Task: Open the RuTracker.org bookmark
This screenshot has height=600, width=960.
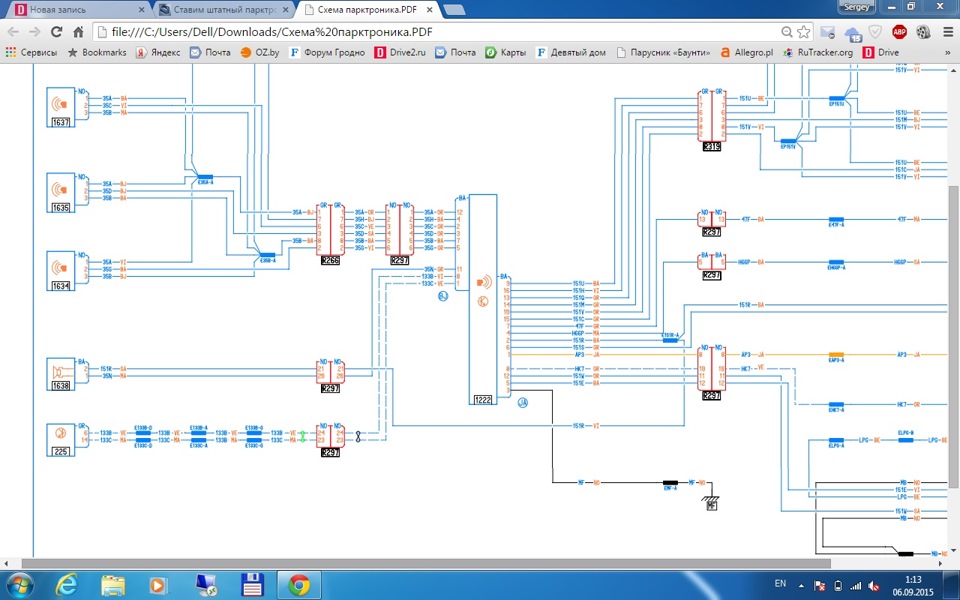Action: point(817,53)
